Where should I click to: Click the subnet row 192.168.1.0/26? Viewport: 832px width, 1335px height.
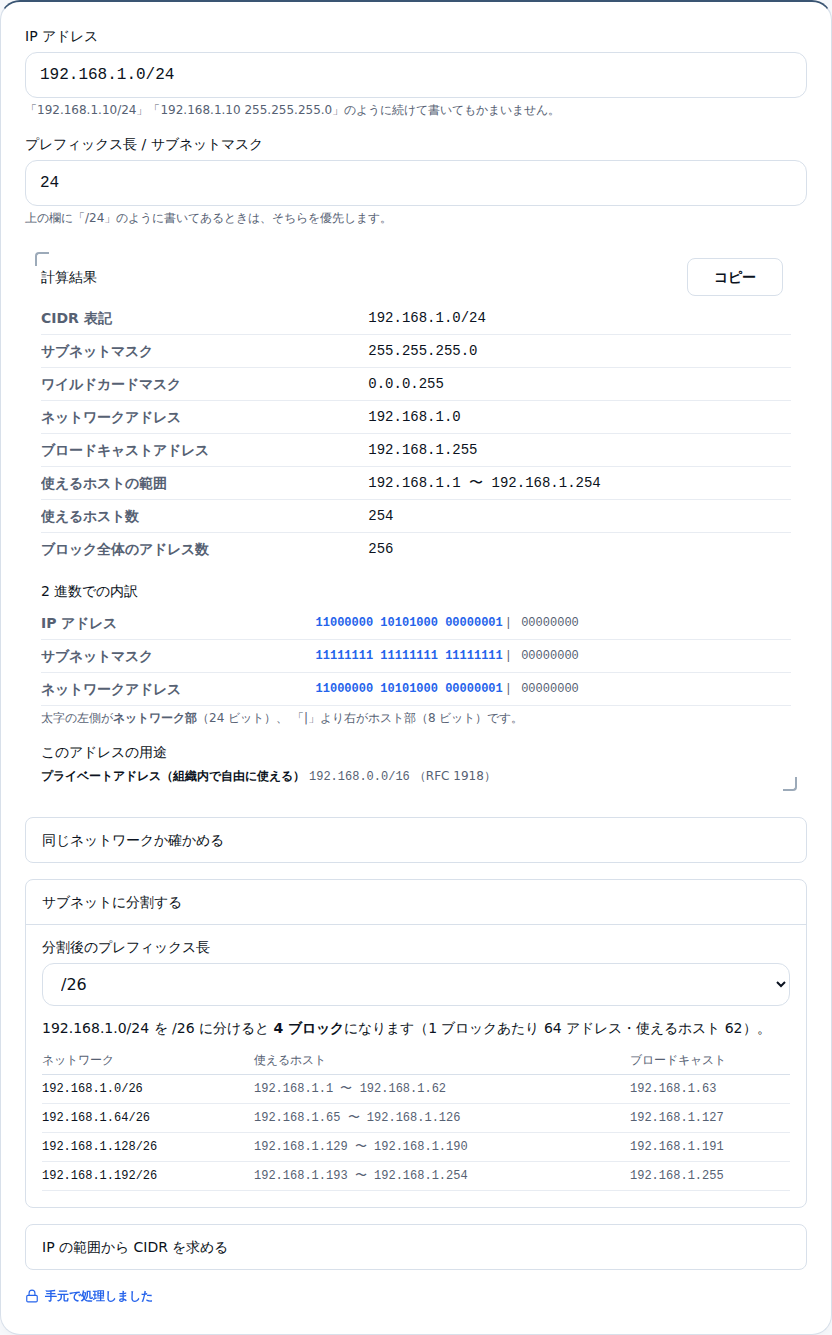pos(416,1089)
